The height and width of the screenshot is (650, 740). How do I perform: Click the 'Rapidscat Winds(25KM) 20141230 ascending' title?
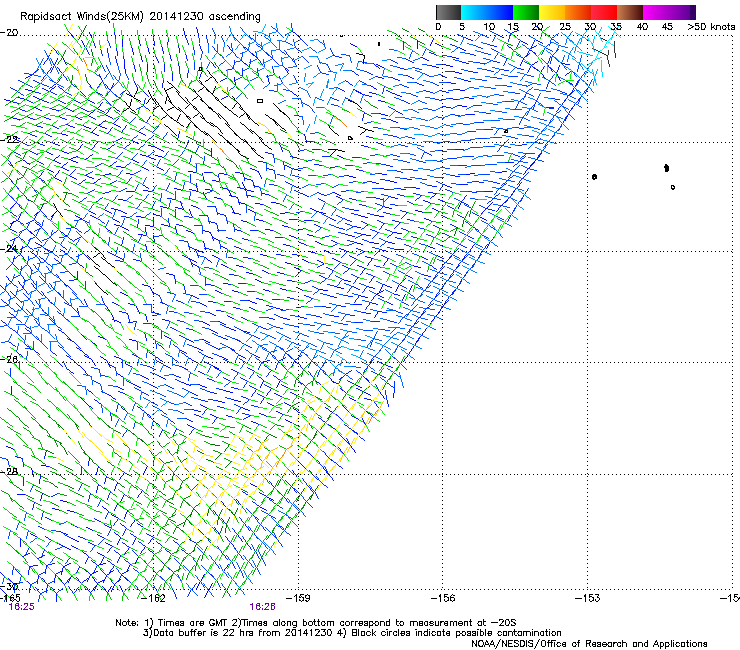coord(140,17)
